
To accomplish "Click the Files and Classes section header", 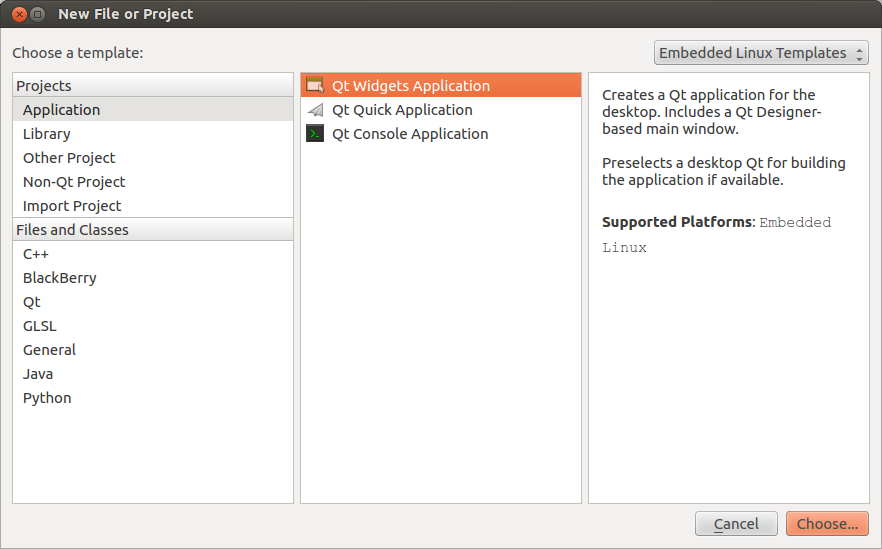I will coord(153,230).
